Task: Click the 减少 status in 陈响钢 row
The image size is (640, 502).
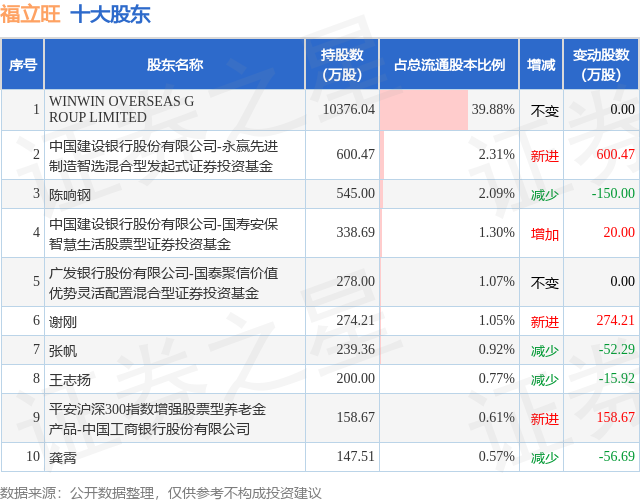Action: click(544, 195)
